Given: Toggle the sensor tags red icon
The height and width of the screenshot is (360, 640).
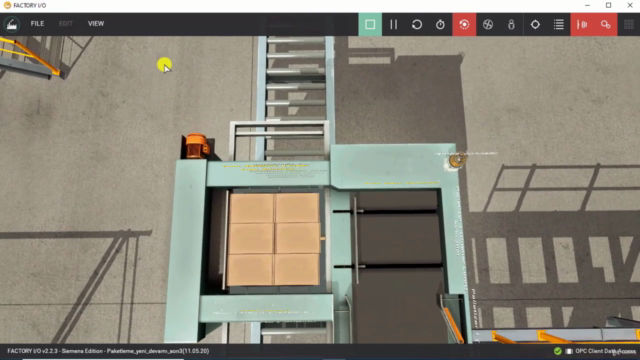Looking at the screenshot, I should point(582,24).
